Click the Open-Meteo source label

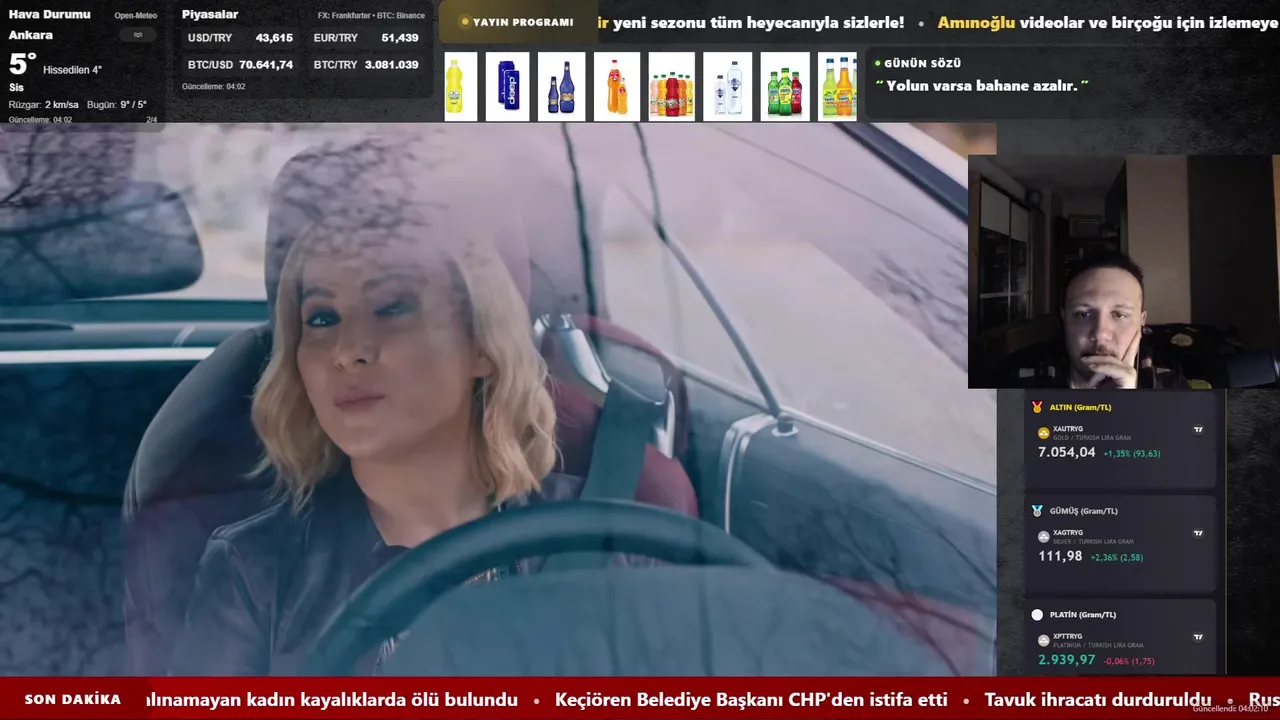pos(135,16)
